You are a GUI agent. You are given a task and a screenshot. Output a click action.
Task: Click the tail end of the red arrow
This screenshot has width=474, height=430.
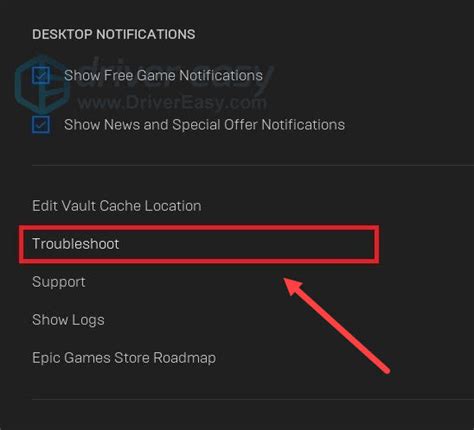(x=386, y=370)
